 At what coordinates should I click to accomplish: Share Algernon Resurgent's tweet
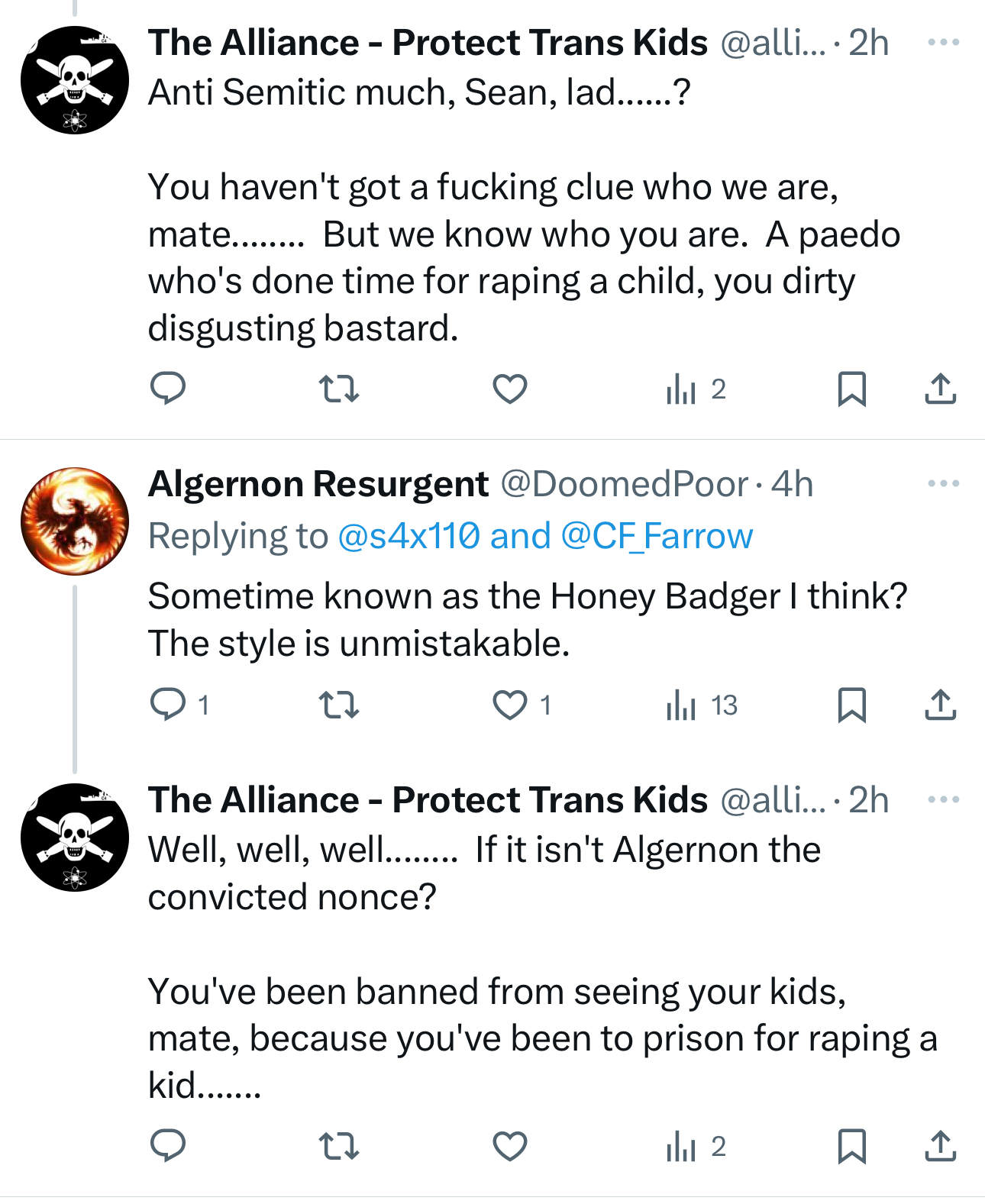pyautogui.click(x=940, y=704)
